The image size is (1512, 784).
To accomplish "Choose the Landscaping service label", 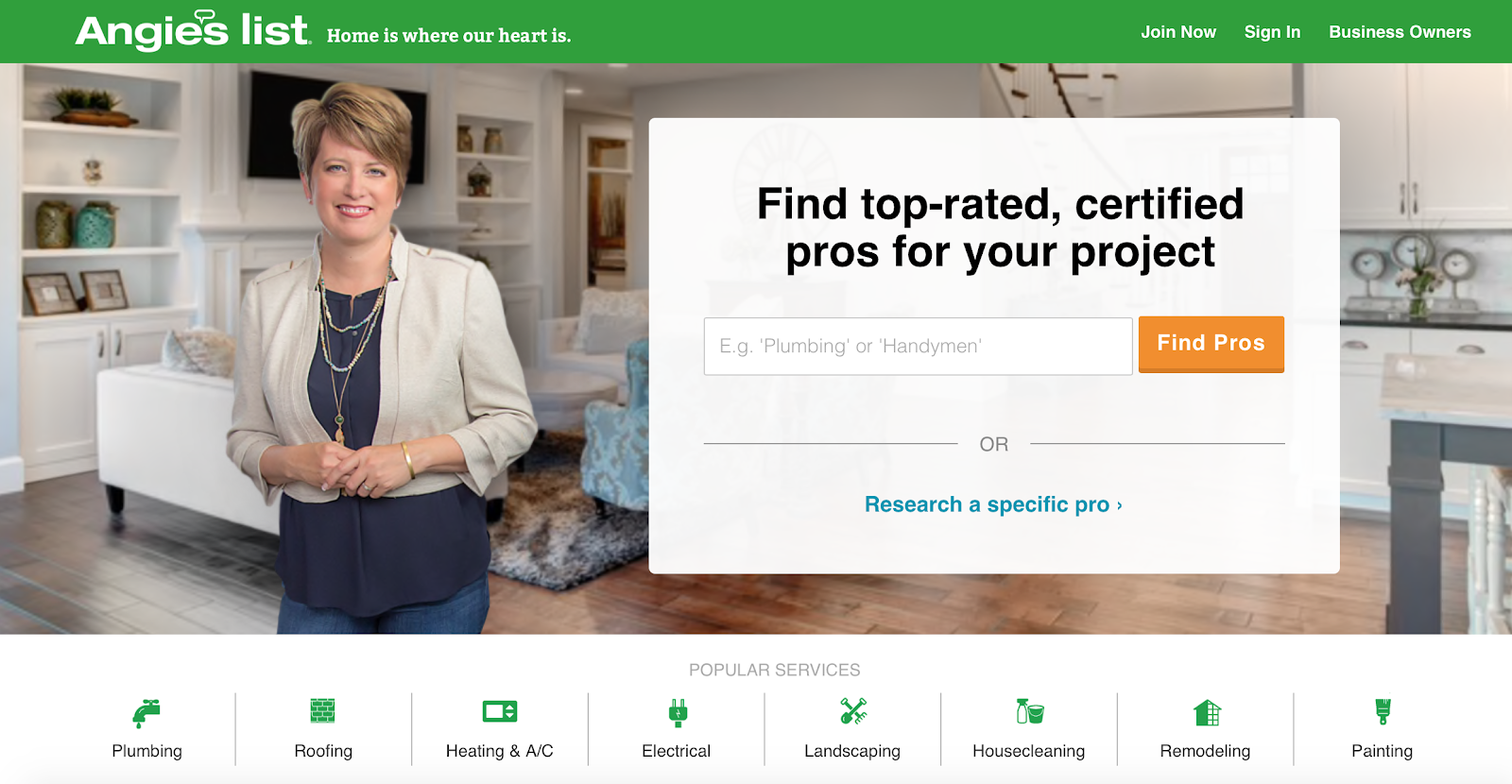I will [852, 752].
